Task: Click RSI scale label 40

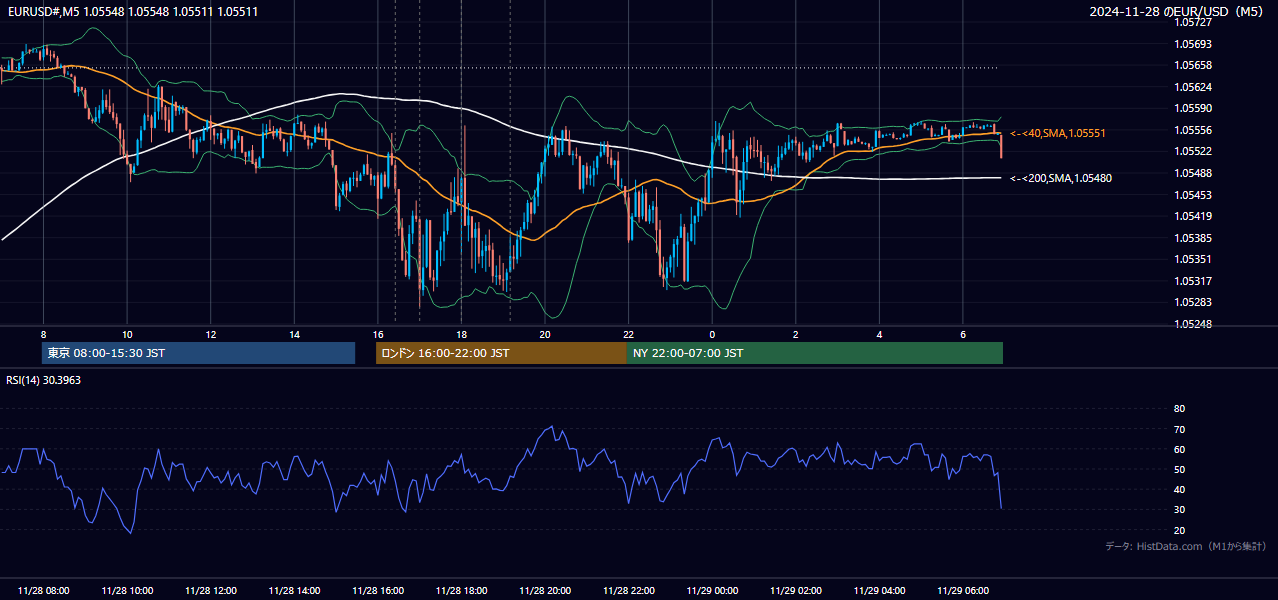Action: (1179, 489)
